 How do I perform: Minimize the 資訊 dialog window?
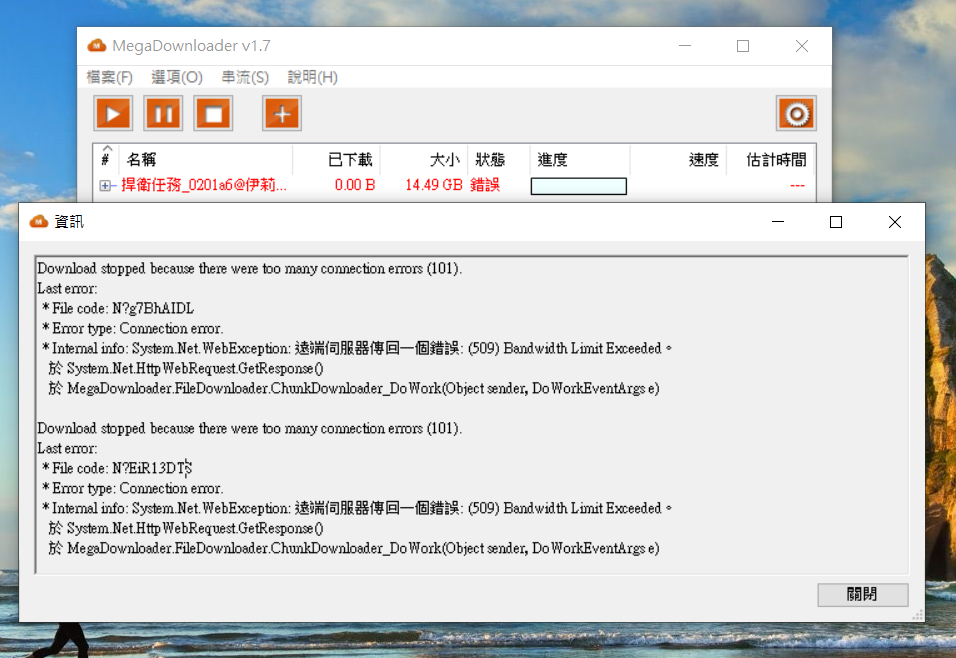click(x=778, y=222)
